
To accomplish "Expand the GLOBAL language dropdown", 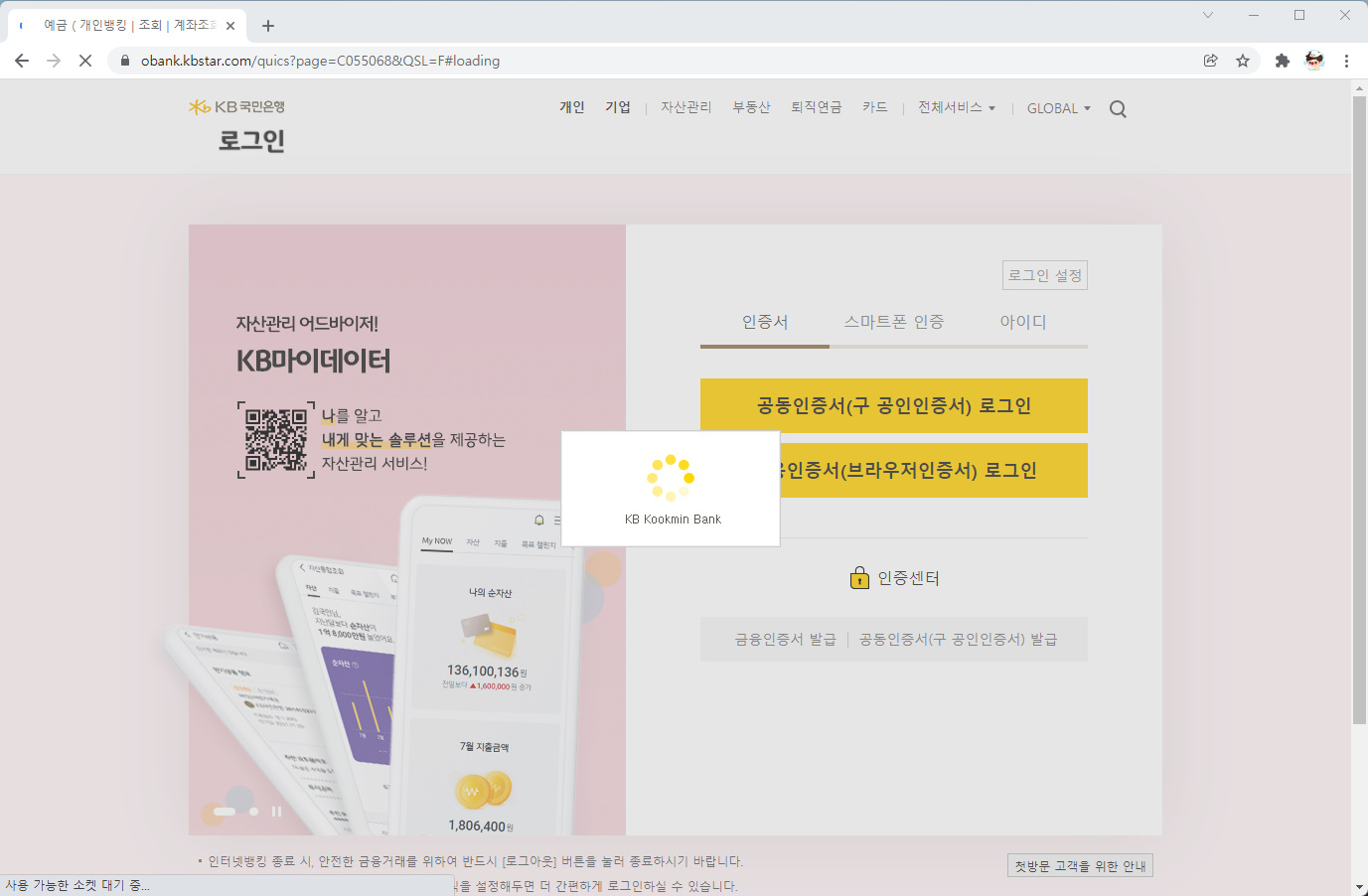I will pos(1059,108).
